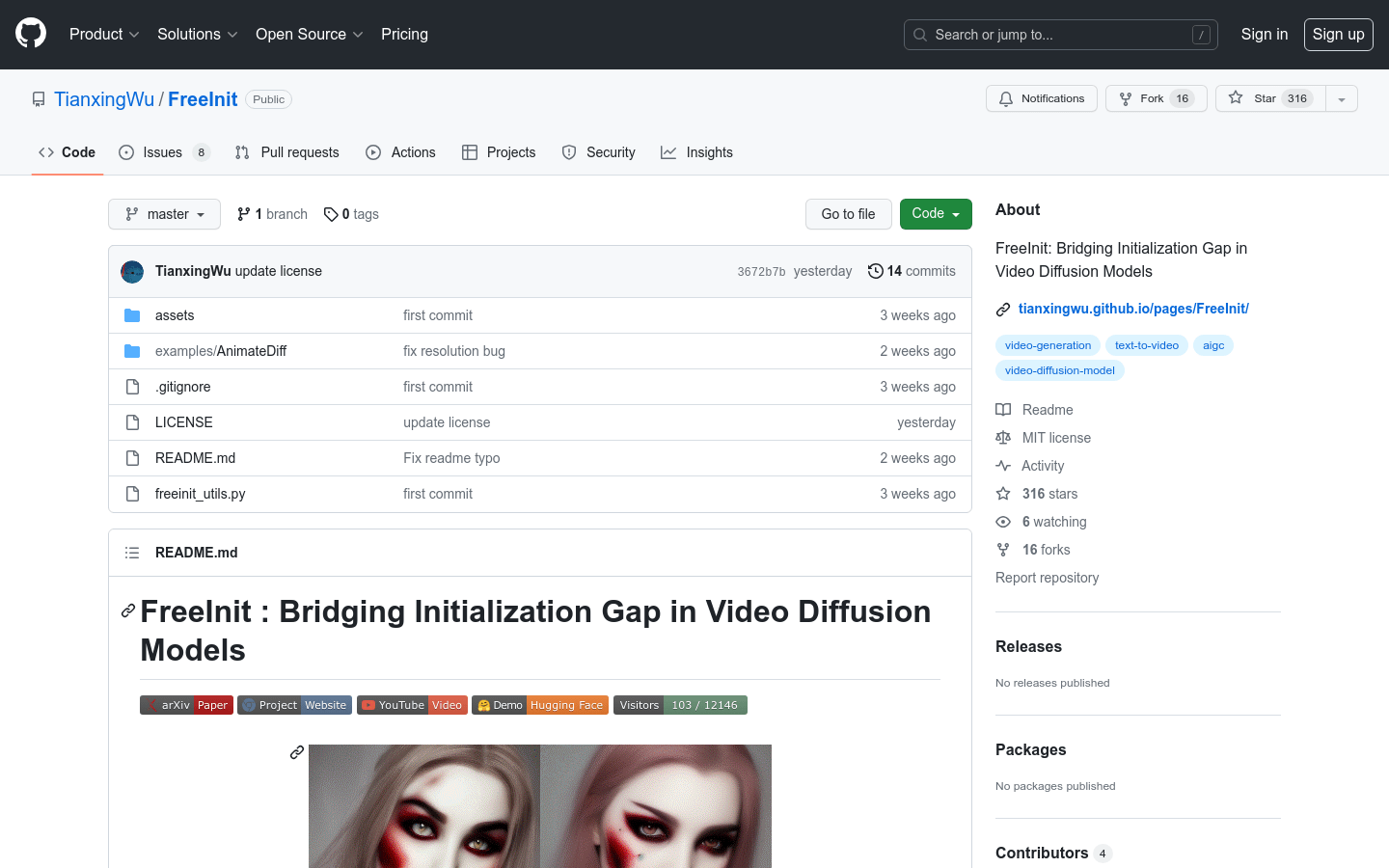Click the YouTube Video badge

tap(412, 705)
